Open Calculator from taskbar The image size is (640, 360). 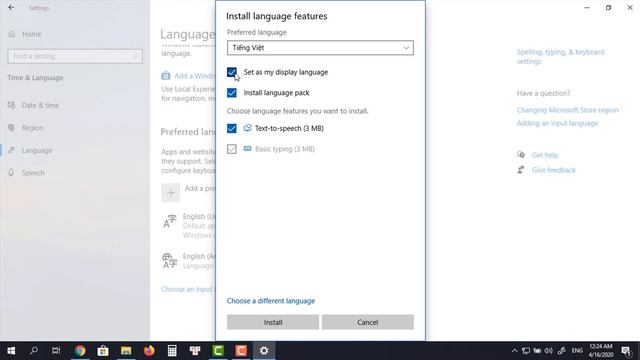(172, 351)
